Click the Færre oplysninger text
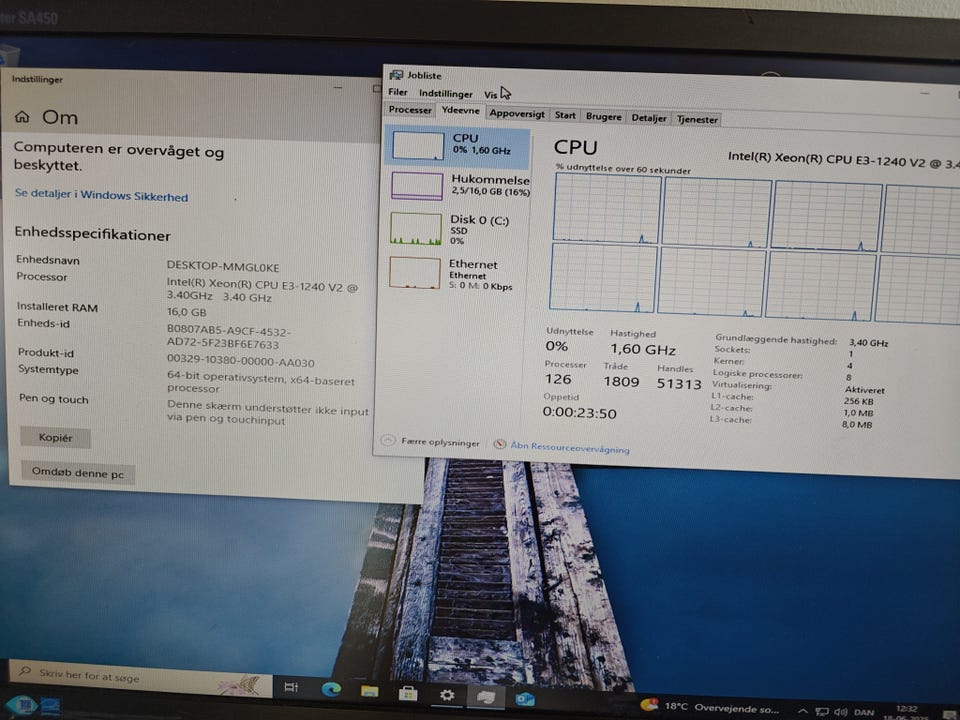This screenshot has width=960, height=720. (x=440, y=442)
